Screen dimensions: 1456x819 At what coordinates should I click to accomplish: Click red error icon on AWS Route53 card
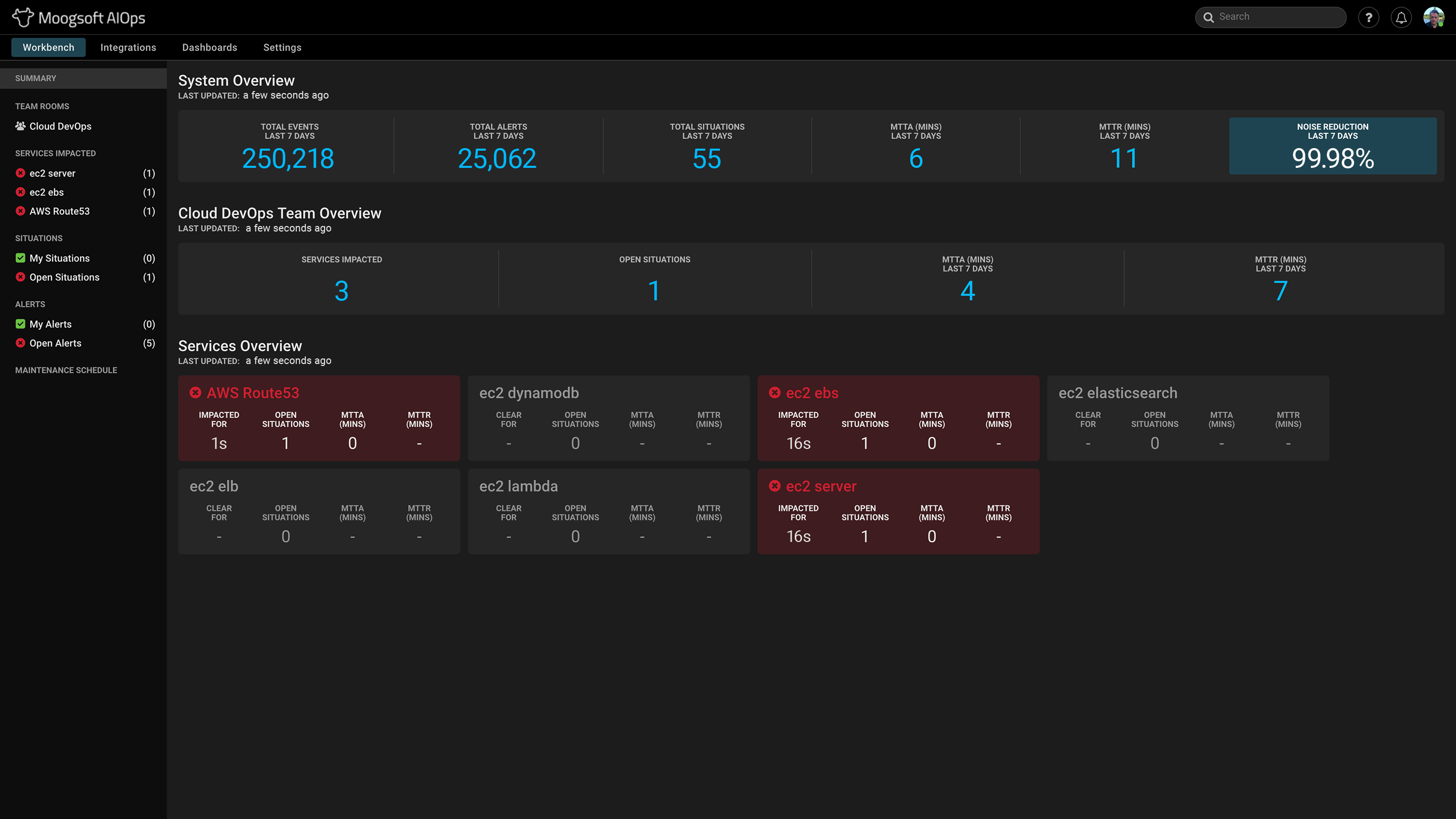coord(196,393)
